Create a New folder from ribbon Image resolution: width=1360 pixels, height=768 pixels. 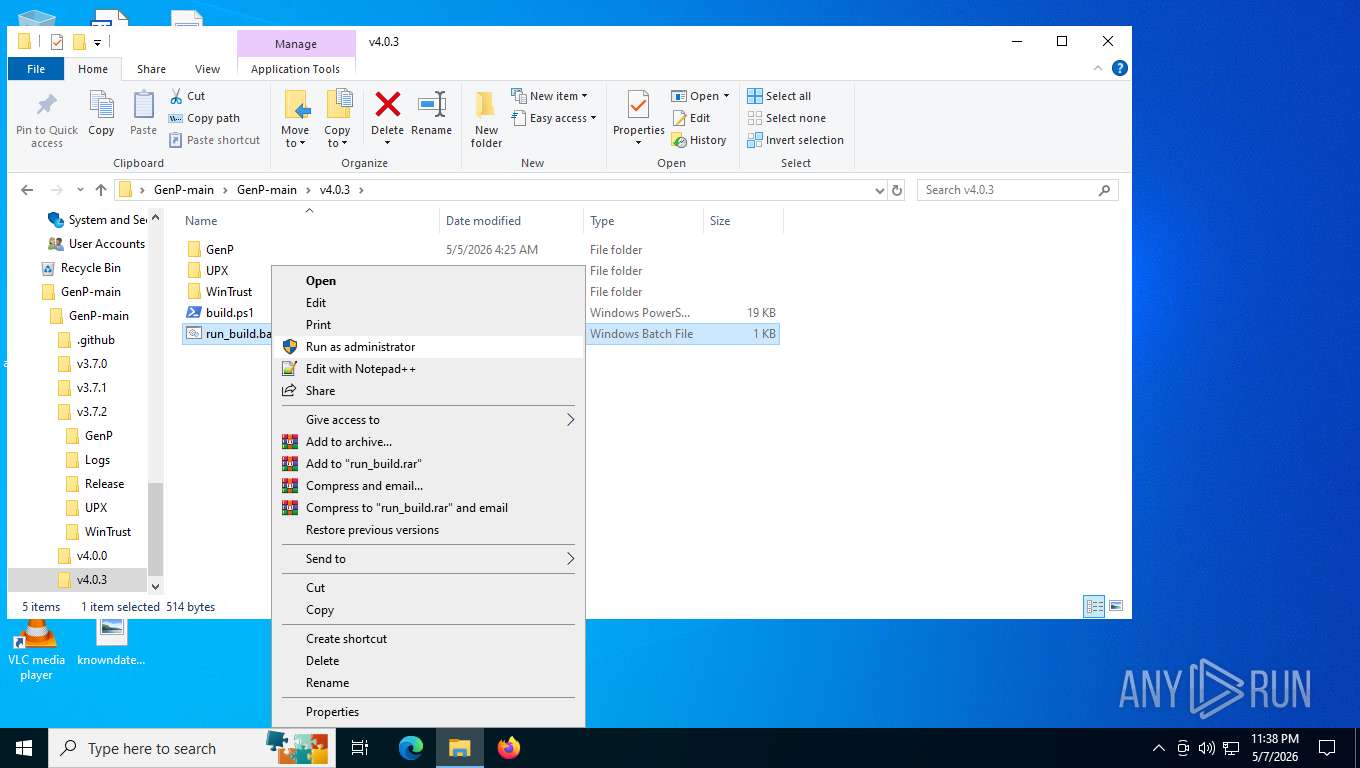tap(486, 120)
